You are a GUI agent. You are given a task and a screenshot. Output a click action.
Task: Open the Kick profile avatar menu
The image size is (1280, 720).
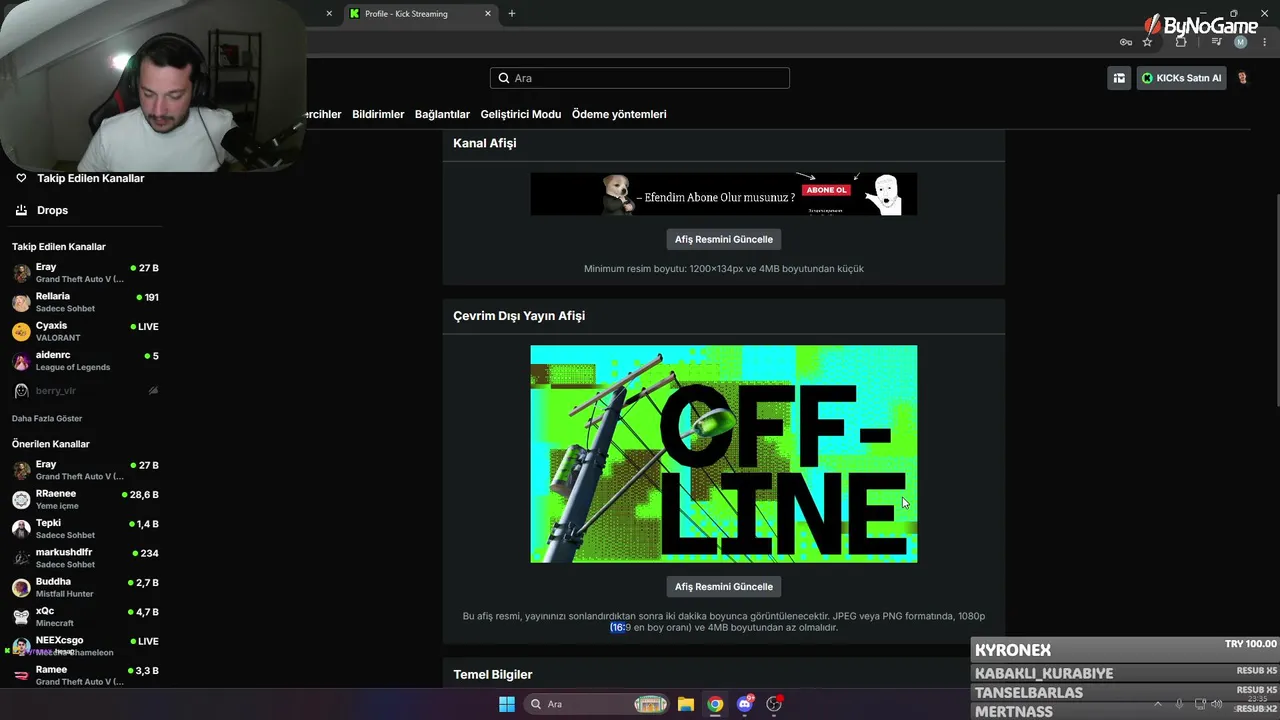point(1243,78)
